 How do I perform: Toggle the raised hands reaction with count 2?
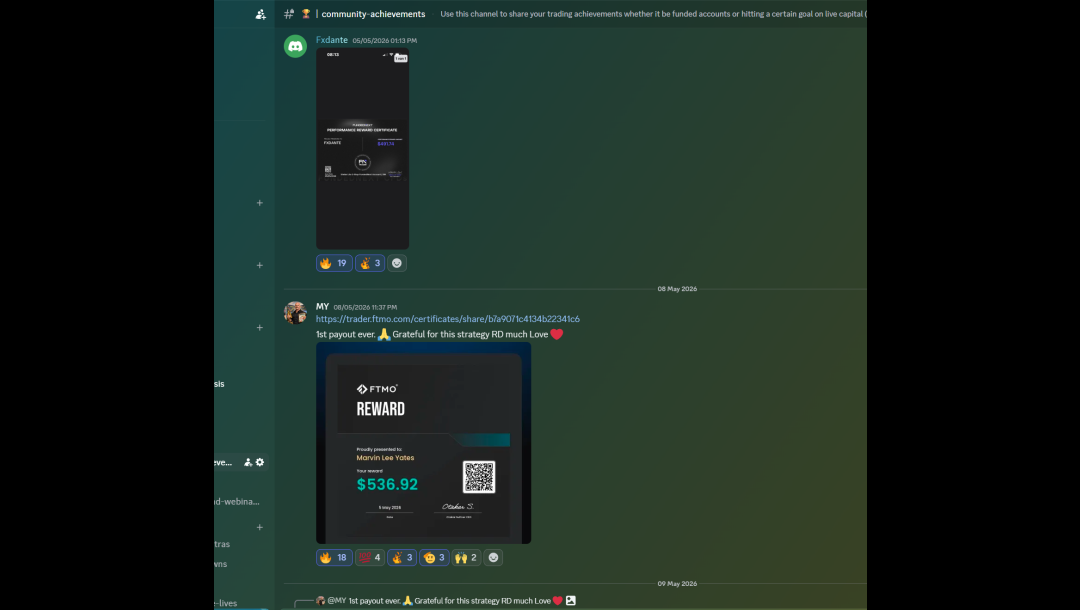coord(466,558)
